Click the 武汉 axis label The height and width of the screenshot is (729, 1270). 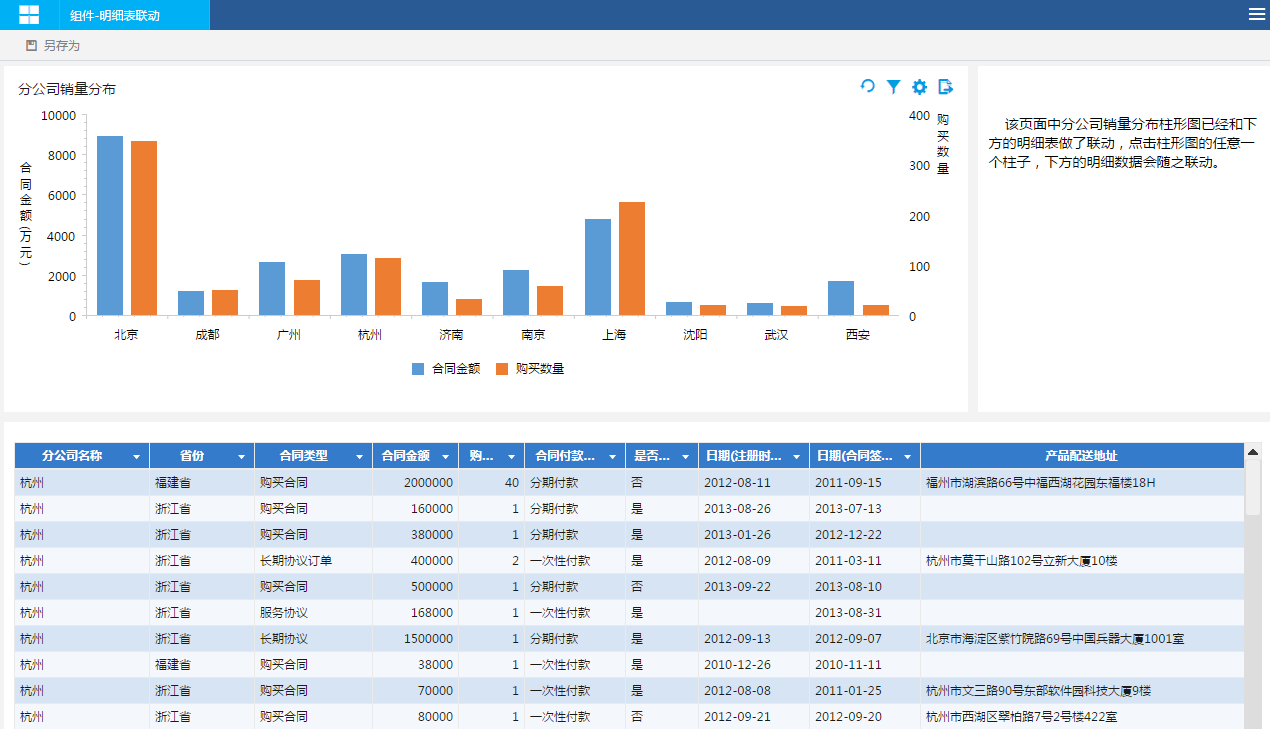coord(776,335)
